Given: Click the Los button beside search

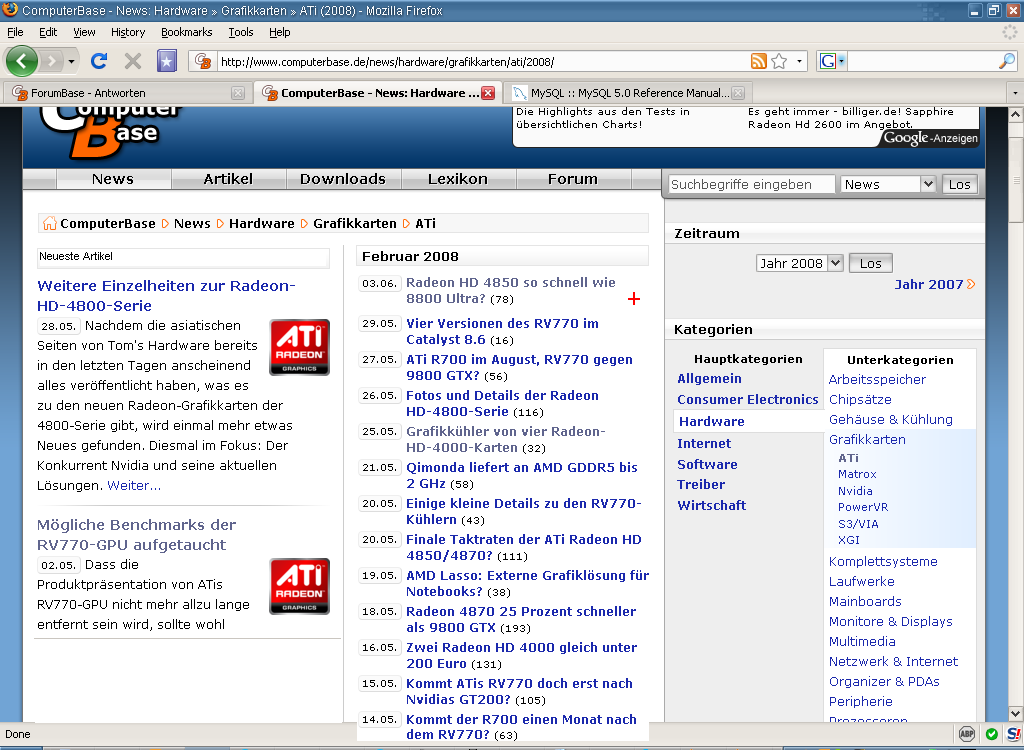Looking at the screenshot, I should 959,184.
